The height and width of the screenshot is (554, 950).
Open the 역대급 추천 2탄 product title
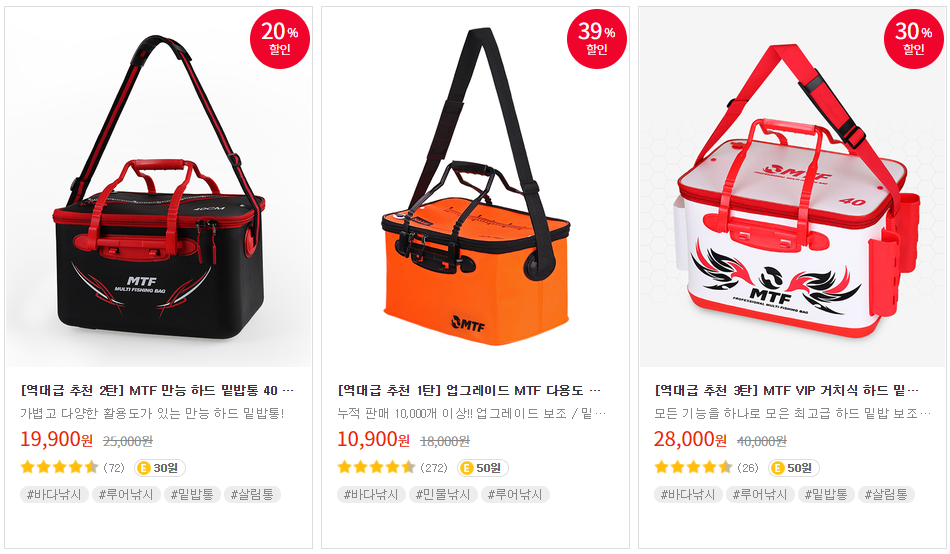(x=157, y=390)
